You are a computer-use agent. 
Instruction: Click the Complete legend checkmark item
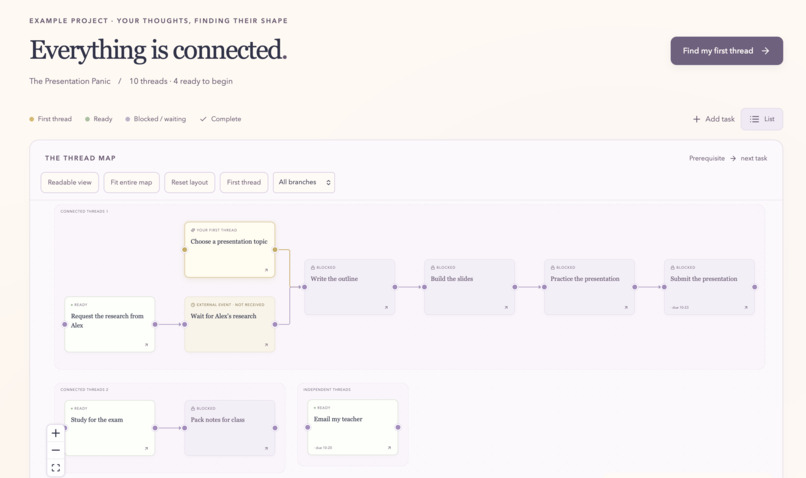[221, 119]
